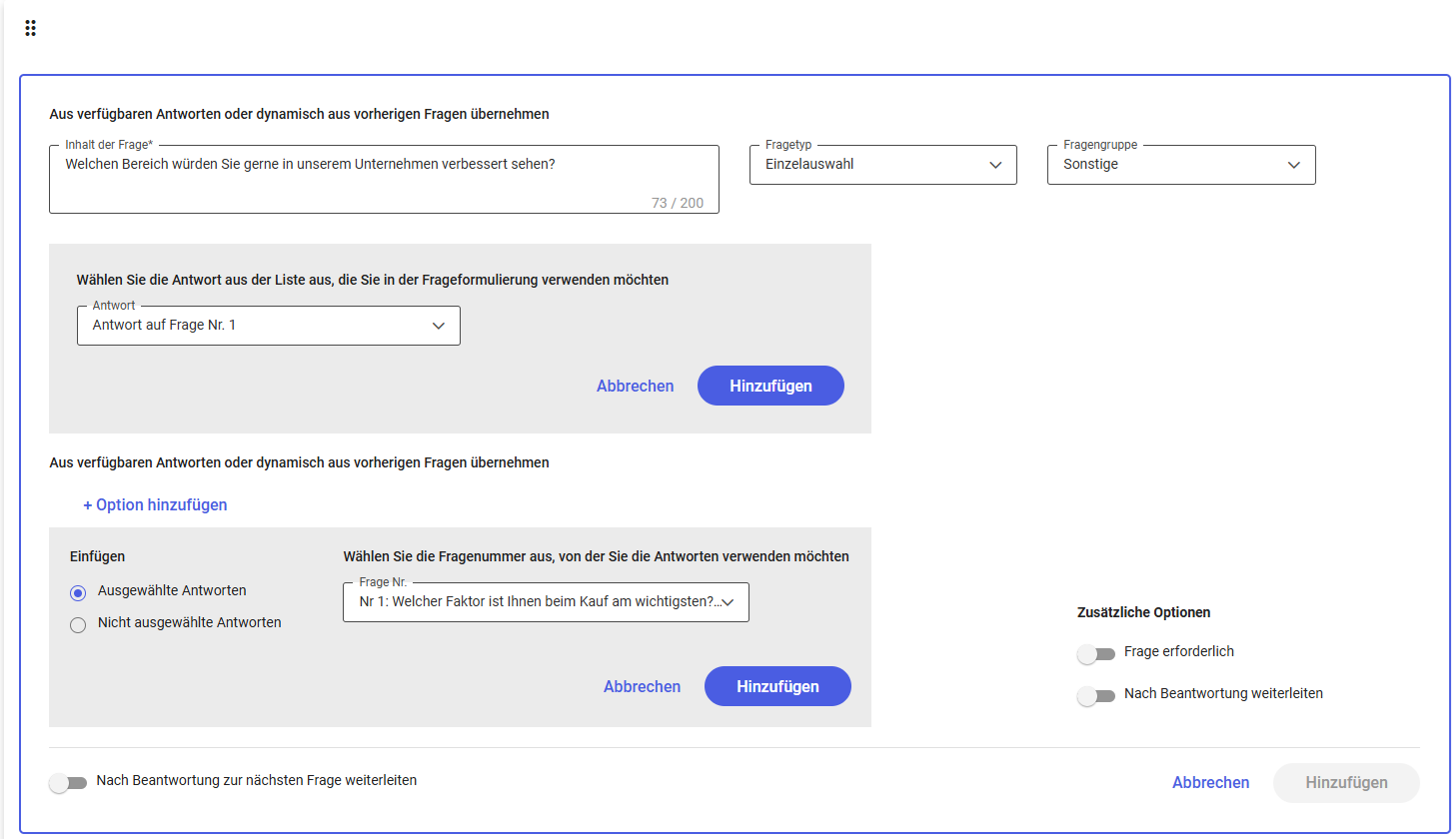The image size is (1456, 839).
Task: Click Hinzufügen in the Einfügen panel
Action: coord(777,686)
